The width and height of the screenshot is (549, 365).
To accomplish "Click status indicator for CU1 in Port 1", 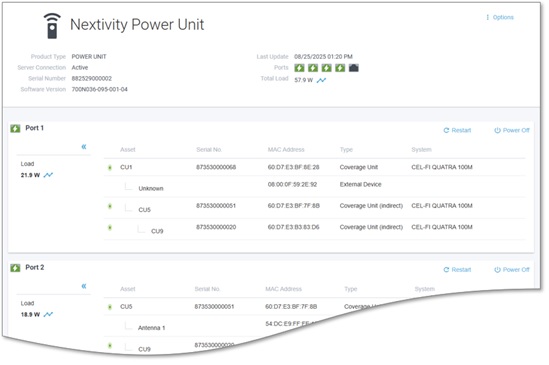I will click(110, 167).
